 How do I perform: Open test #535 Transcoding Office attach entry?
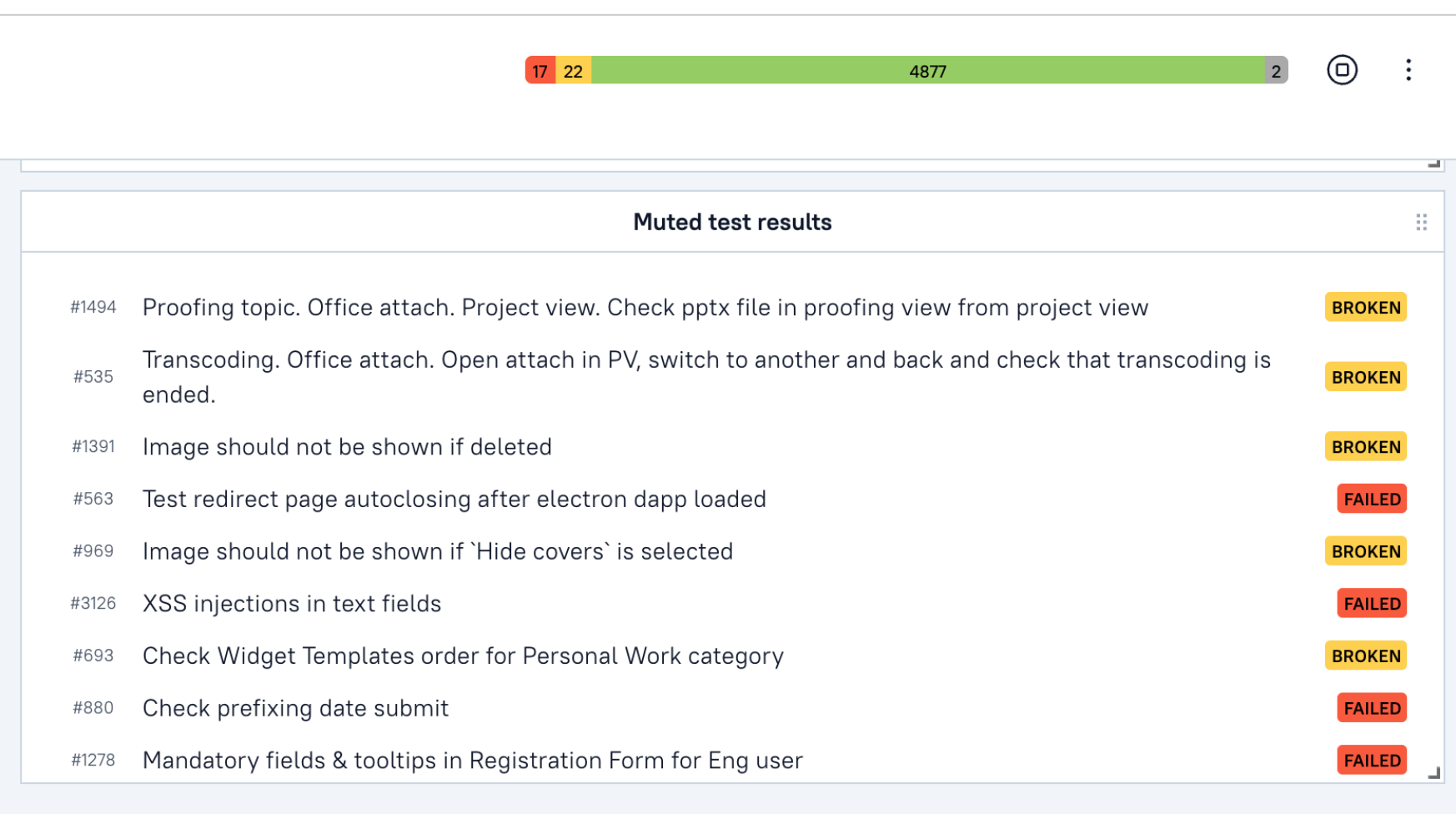(706, 376)
